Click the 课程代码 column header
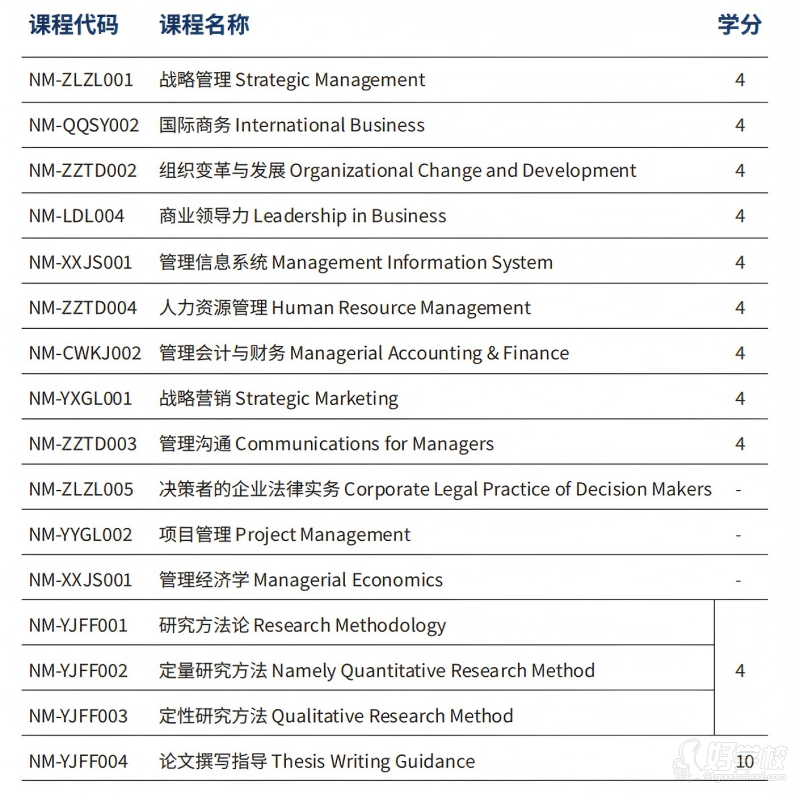Screen dimensions: 800x794 73,25
